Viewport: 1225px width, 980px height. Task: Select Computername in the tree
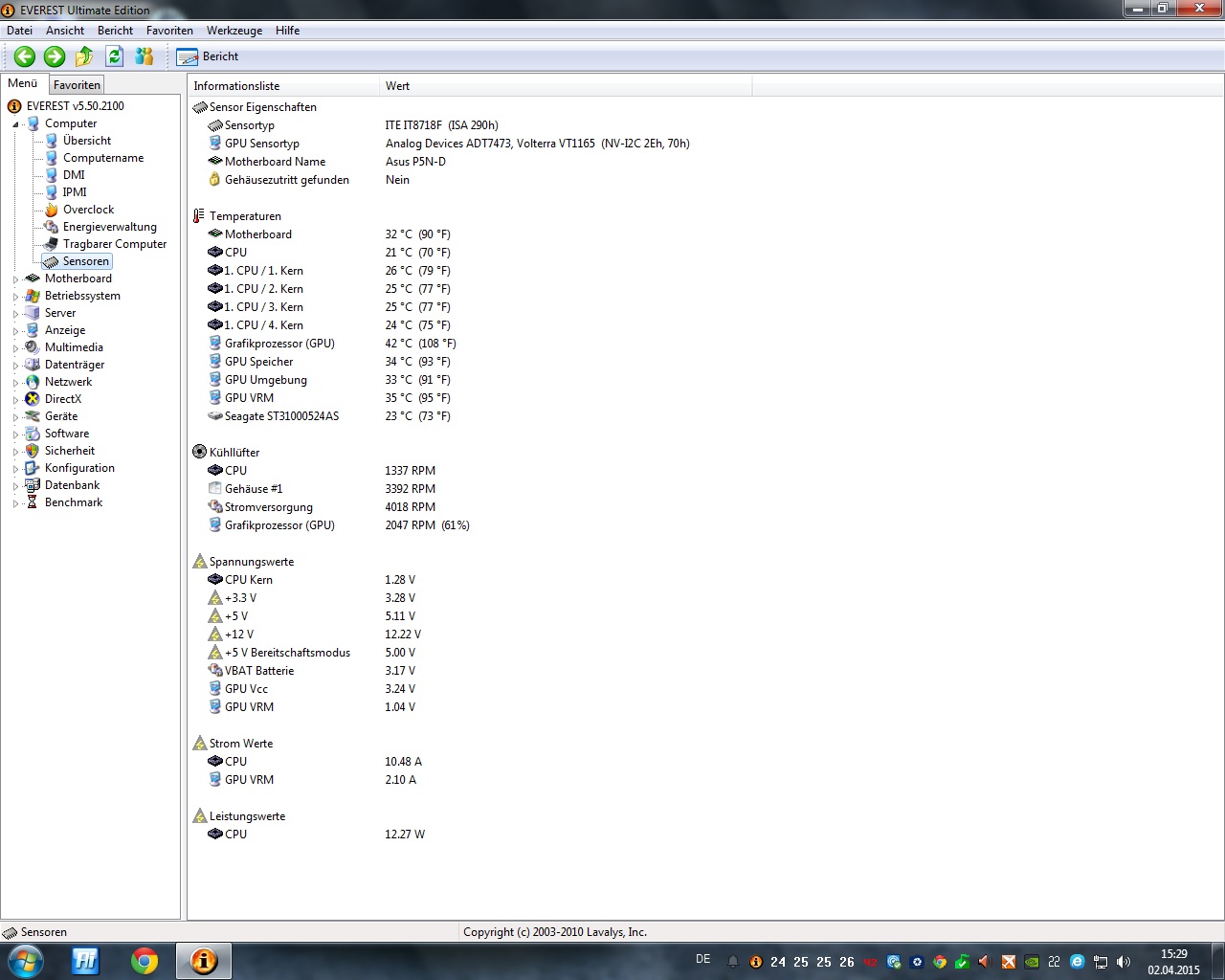click(103, 158)
